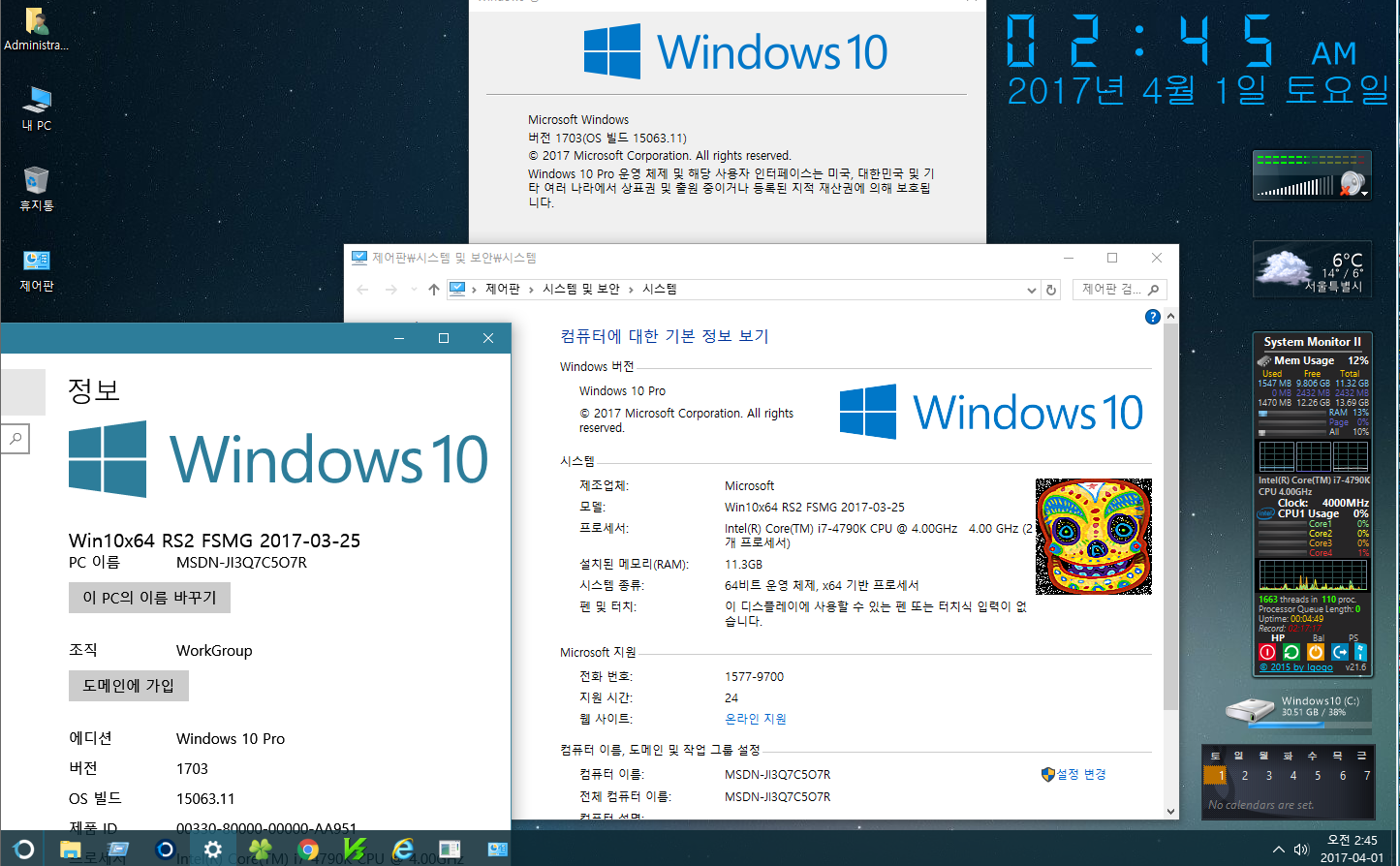Click the orange power icon in System Monitor
The image size is (1400, 866).
pyautogui.click(x=1315, y=652)
